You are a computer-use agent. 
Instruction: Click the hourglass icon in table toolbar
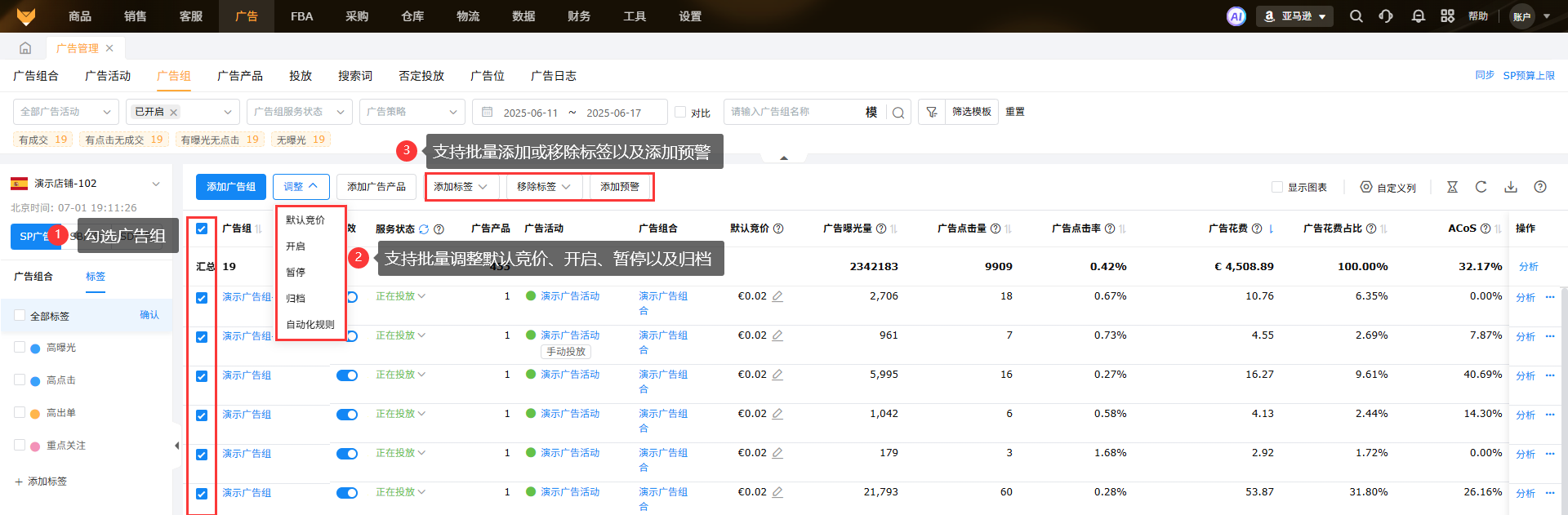click(1452, 187)
